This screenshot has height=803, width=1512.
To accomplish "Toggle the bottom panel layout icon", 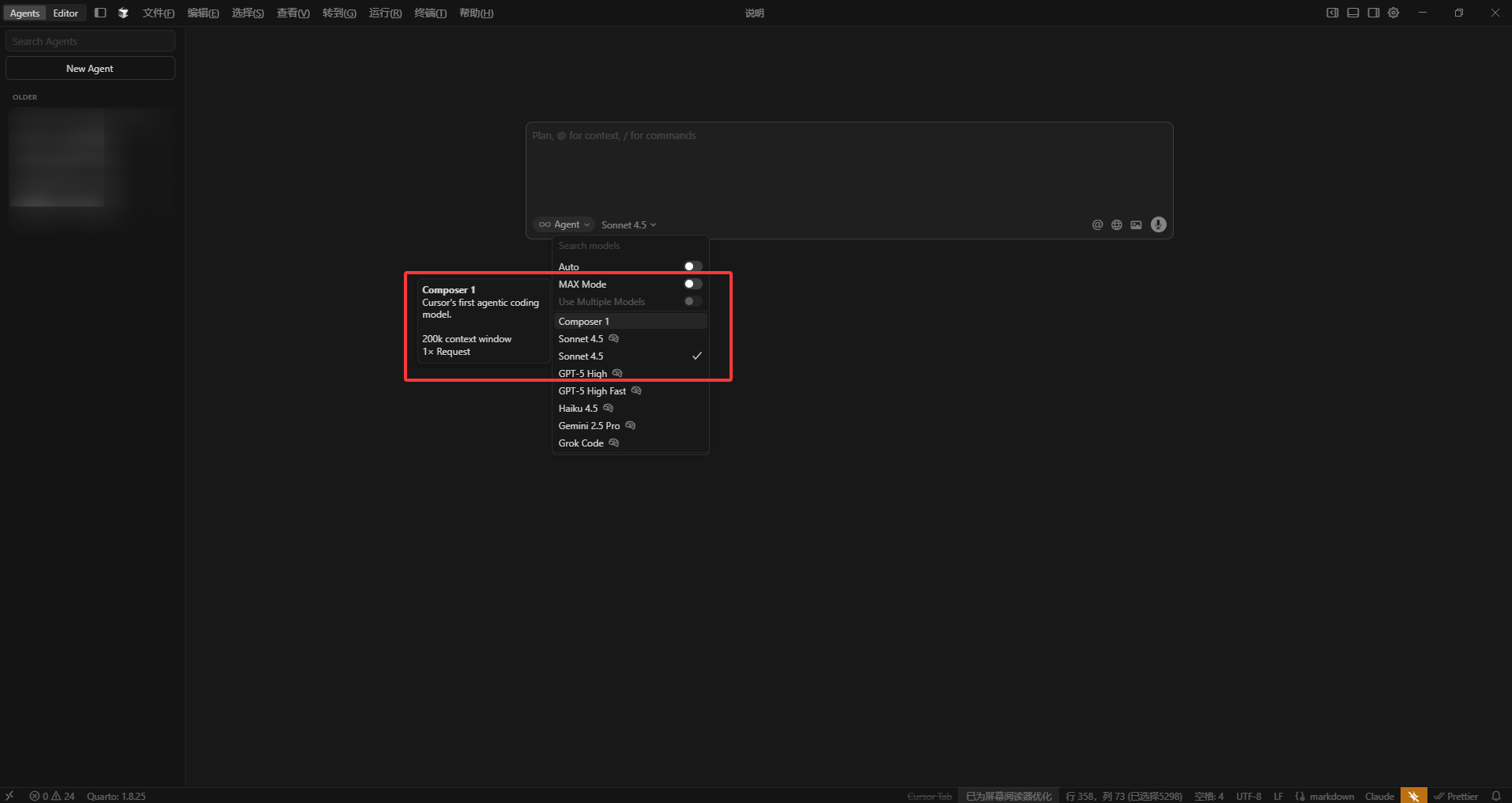I will [1353, 13].
